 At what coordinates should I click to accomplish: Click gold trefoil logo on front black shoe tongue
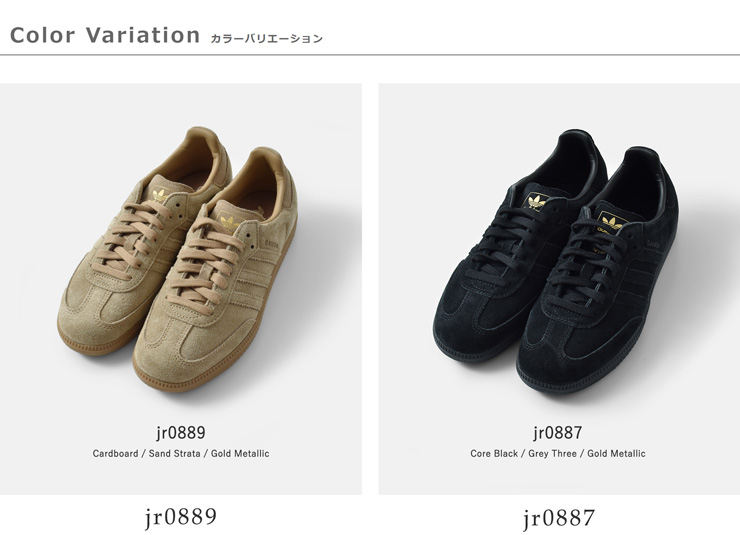[x=612, y=221]
